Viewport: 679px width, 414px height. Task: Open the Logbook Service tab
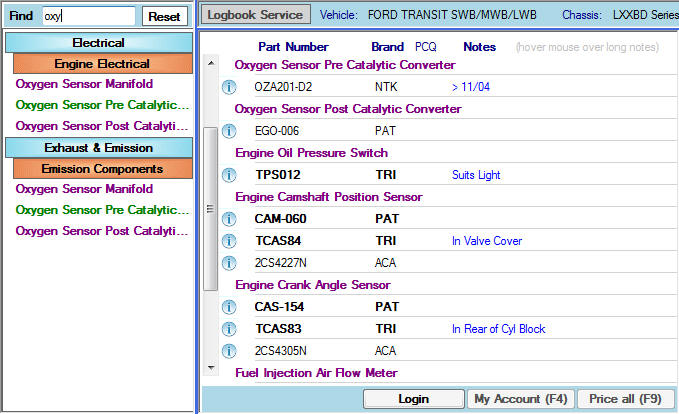[x=256, y=15]
